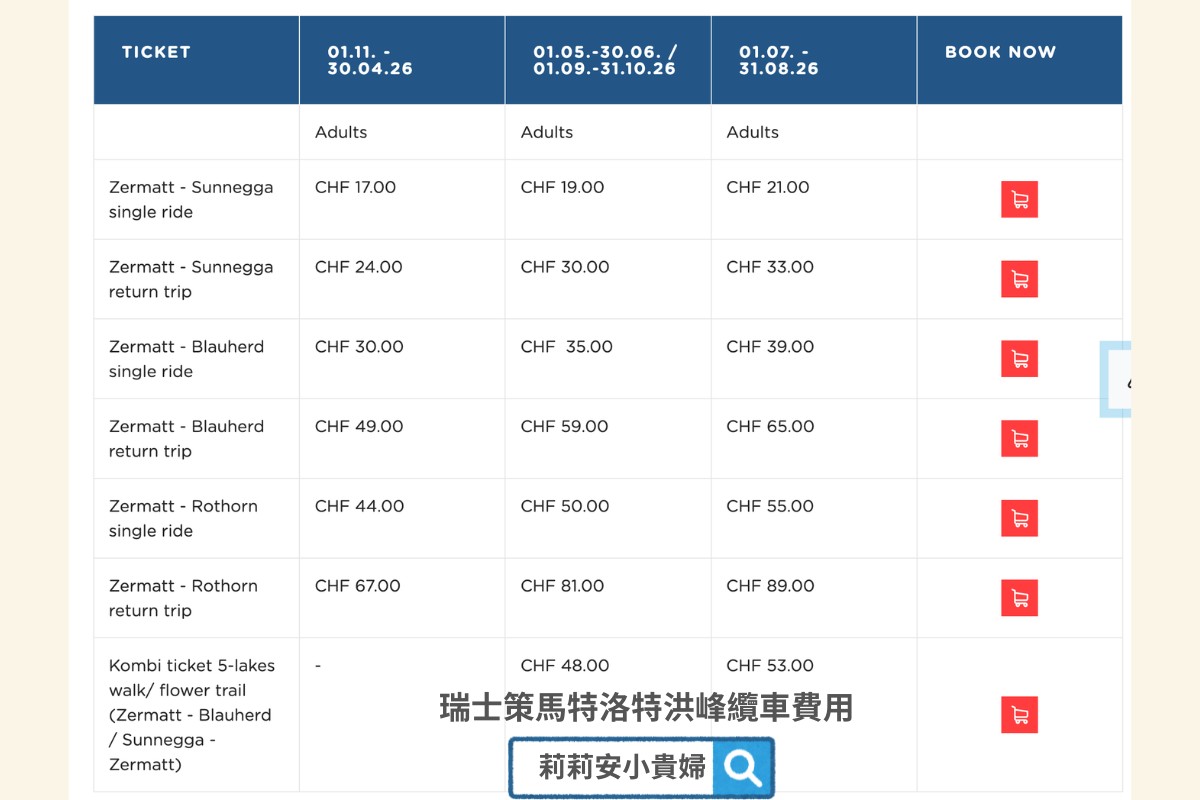This screenshot has height=800, width=1200.
Task: Select the CHF 89.00 price cell
Action: (770, 586)
